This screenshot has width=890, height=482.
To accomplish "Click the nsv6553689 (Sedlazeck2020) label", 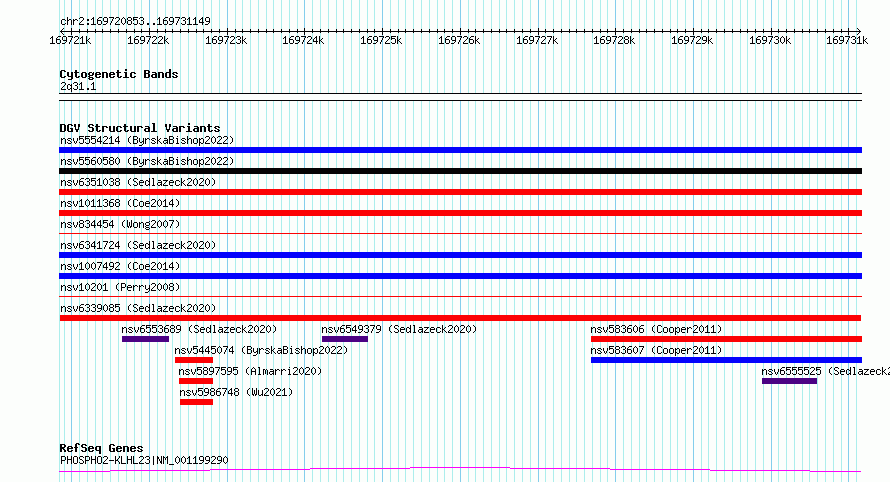I will (x=199, y=329).
